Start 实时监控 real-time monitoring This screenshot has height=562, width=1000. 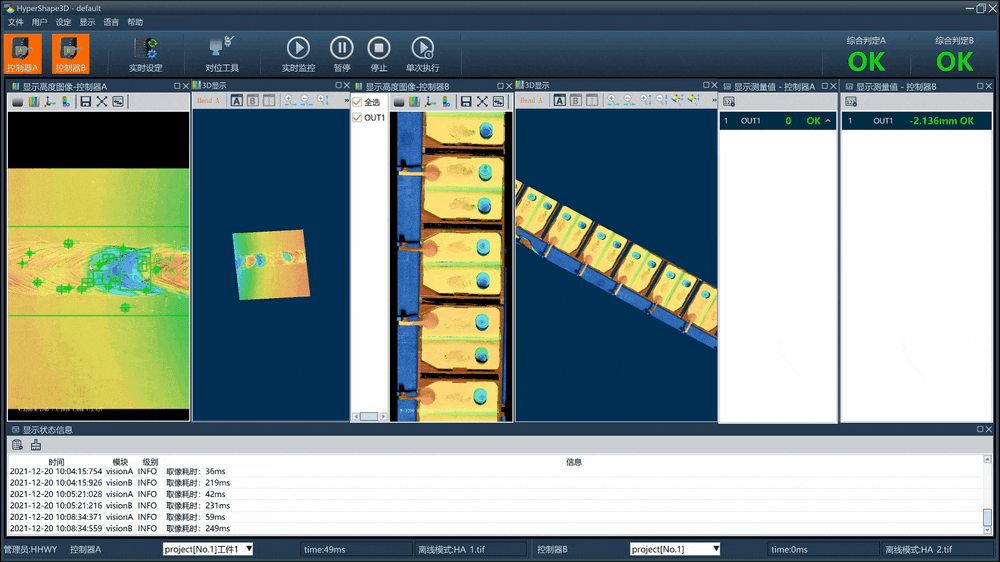coord(298,54)
